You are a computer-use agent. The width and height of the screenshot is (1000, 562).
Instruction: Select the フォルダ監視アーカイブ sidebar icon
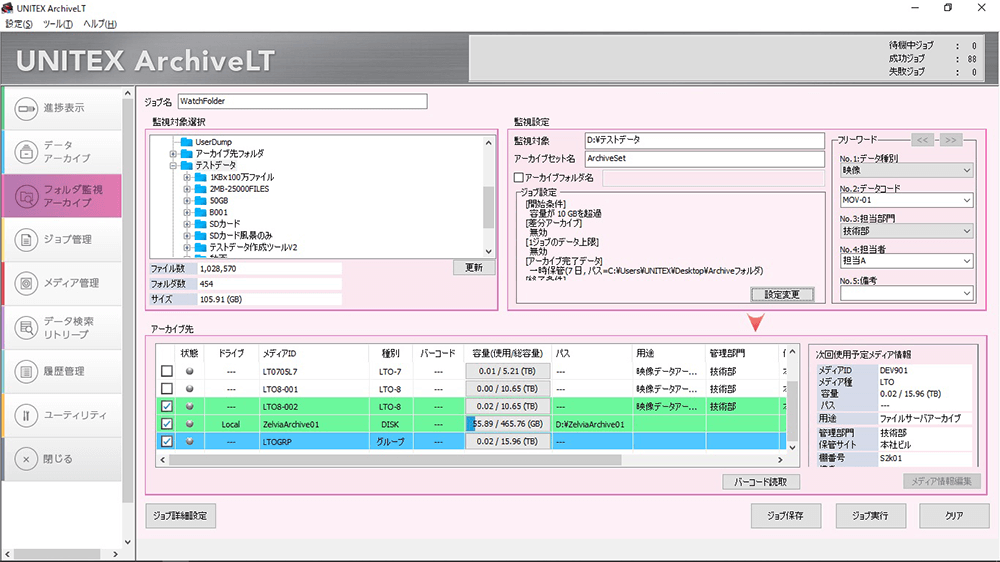pos(26,196)
